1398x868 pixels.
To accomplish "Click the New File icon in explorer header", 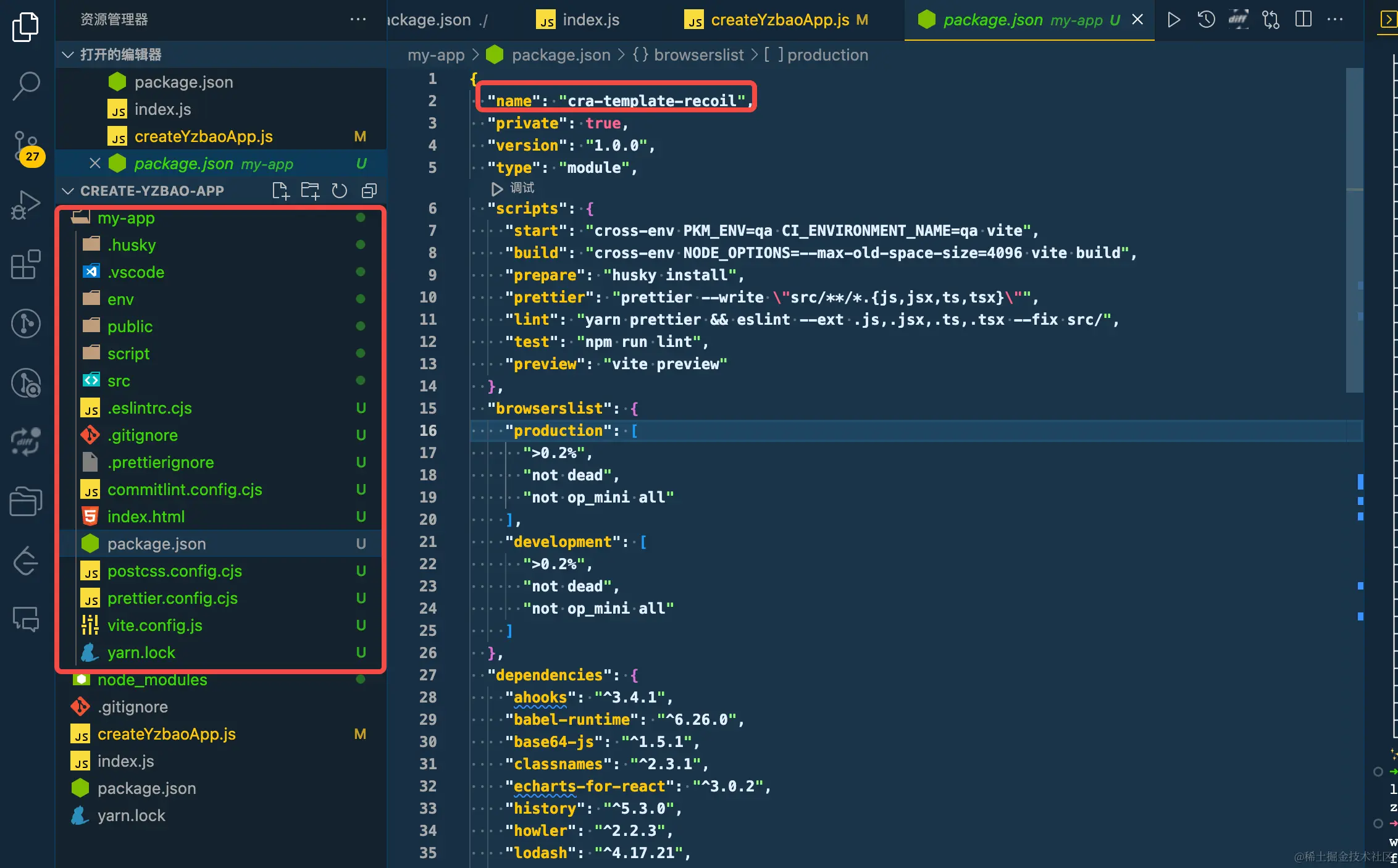I will click(280, 191).
